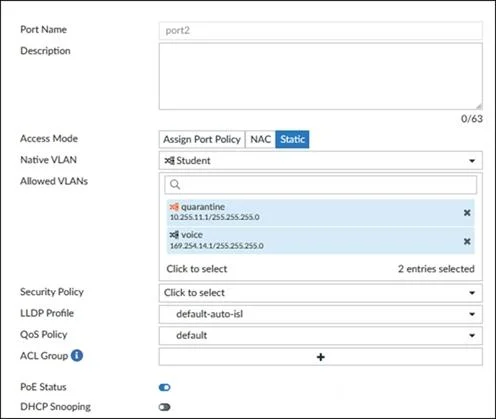Open the Native VLAN dropdown
Viewport: 496px width, 419px height.
tap(321, 161)
